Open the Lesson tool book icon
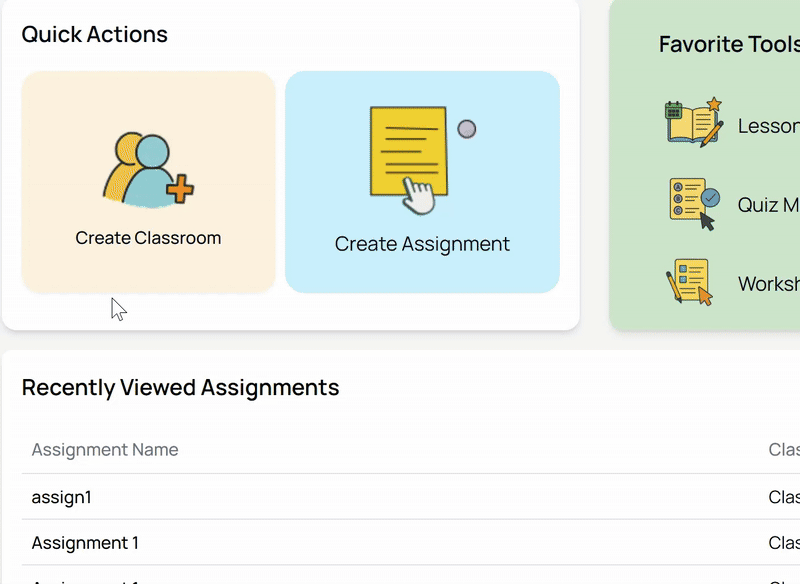 pyautogui.click(x=694, y=123)
